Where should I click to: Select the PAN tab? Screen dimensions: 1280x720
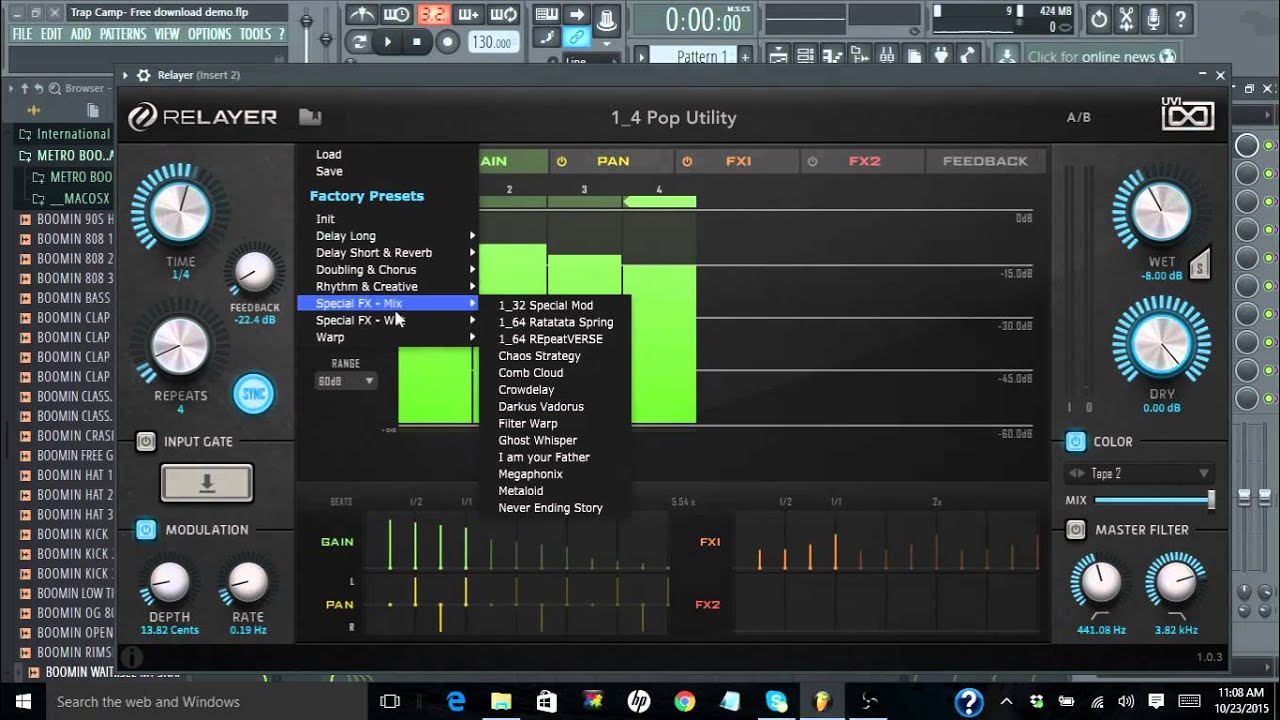pos(612,161)
